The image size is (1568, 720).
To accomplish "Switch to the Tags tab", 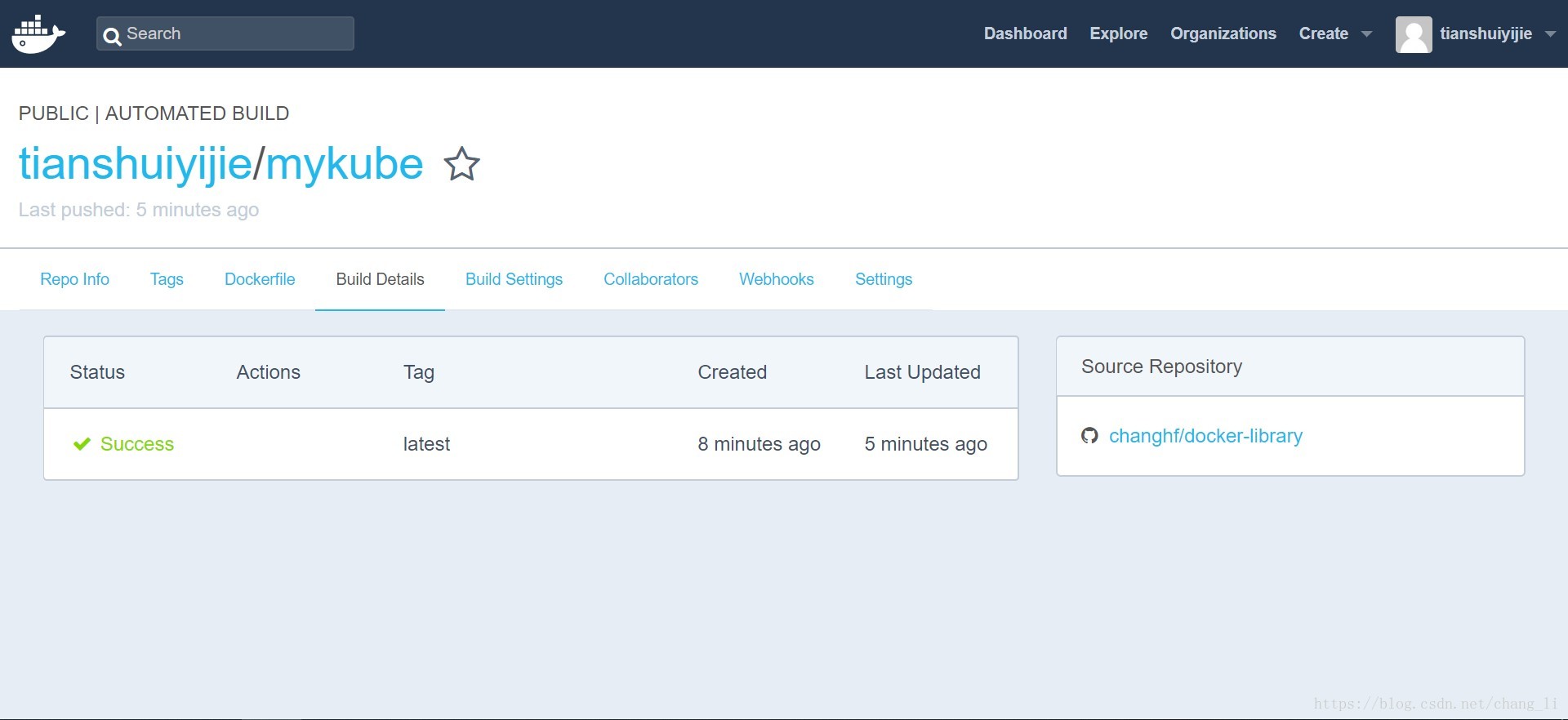I will pos(167,279).
